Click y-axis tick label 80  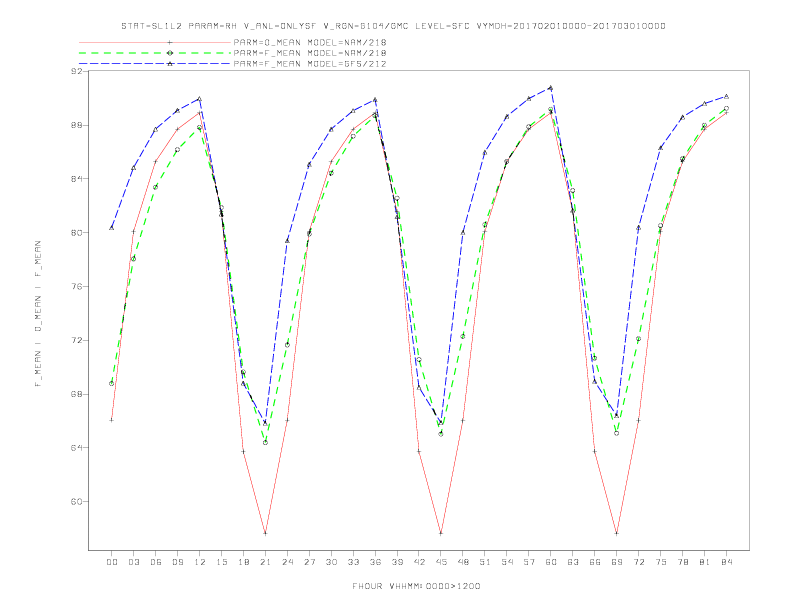click(77, 233)
